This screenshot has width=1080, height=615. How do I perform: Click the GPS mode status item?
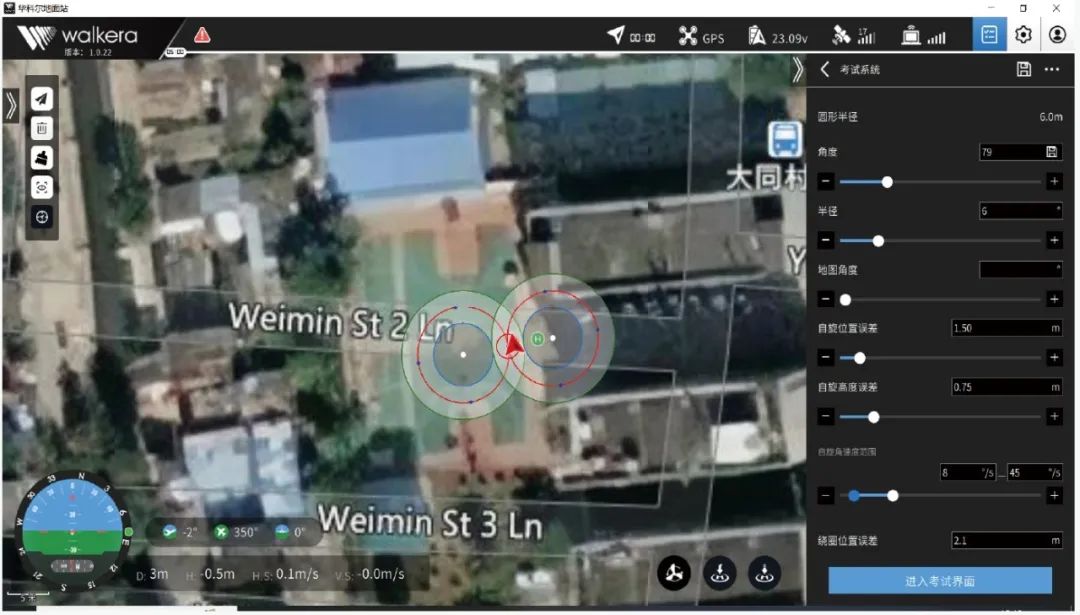701,38
